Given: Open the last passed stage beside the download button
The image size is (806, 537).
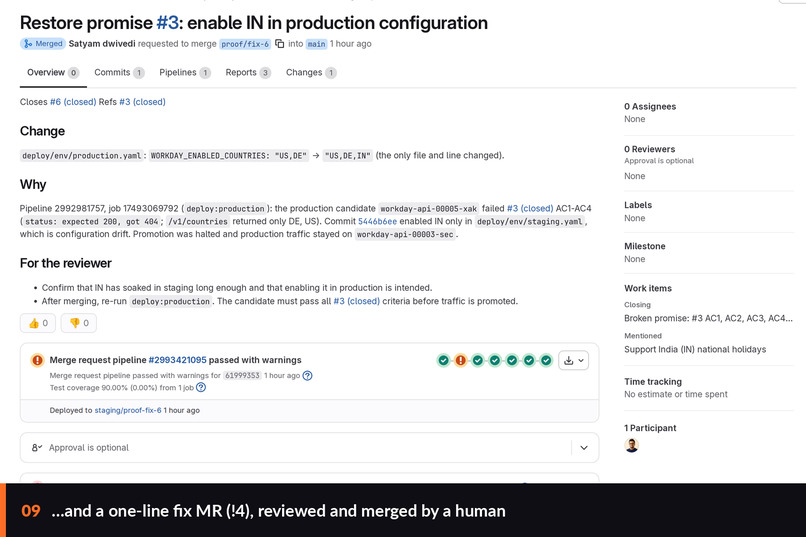Looking at the screenshot, I should click(x=546, y=360).
